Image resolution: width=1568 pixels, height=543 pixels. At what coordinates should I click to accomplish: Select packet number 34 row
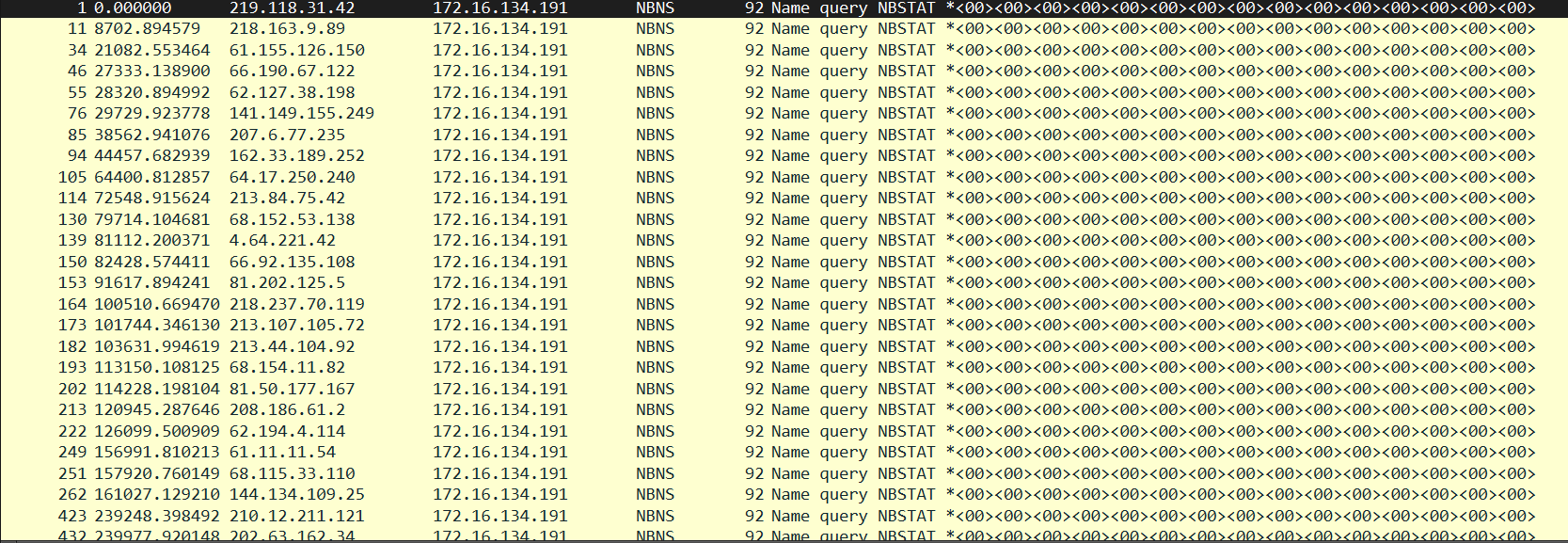(x=784, y=50)
